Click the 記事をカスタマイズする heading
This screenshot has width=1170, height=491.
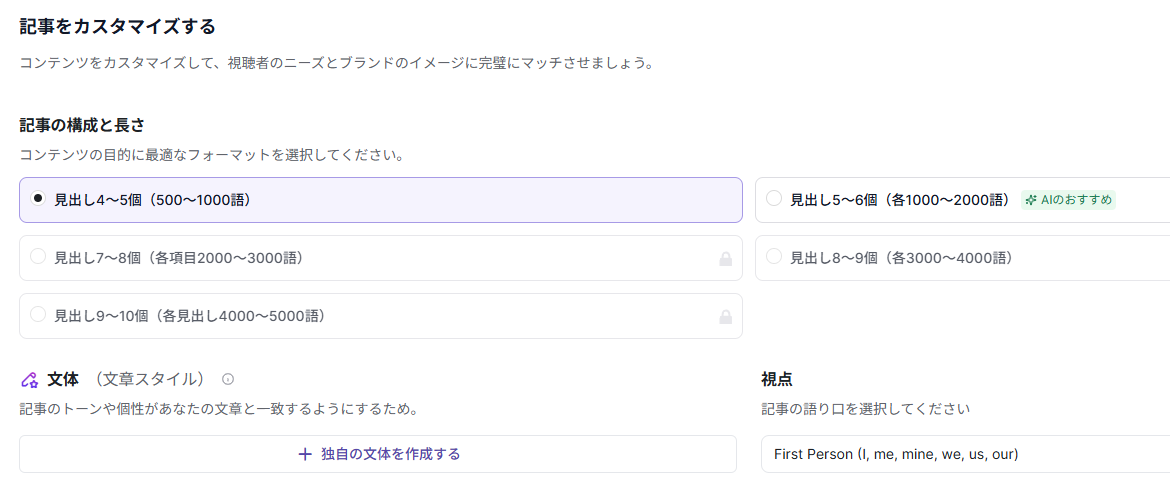point(117,26)
